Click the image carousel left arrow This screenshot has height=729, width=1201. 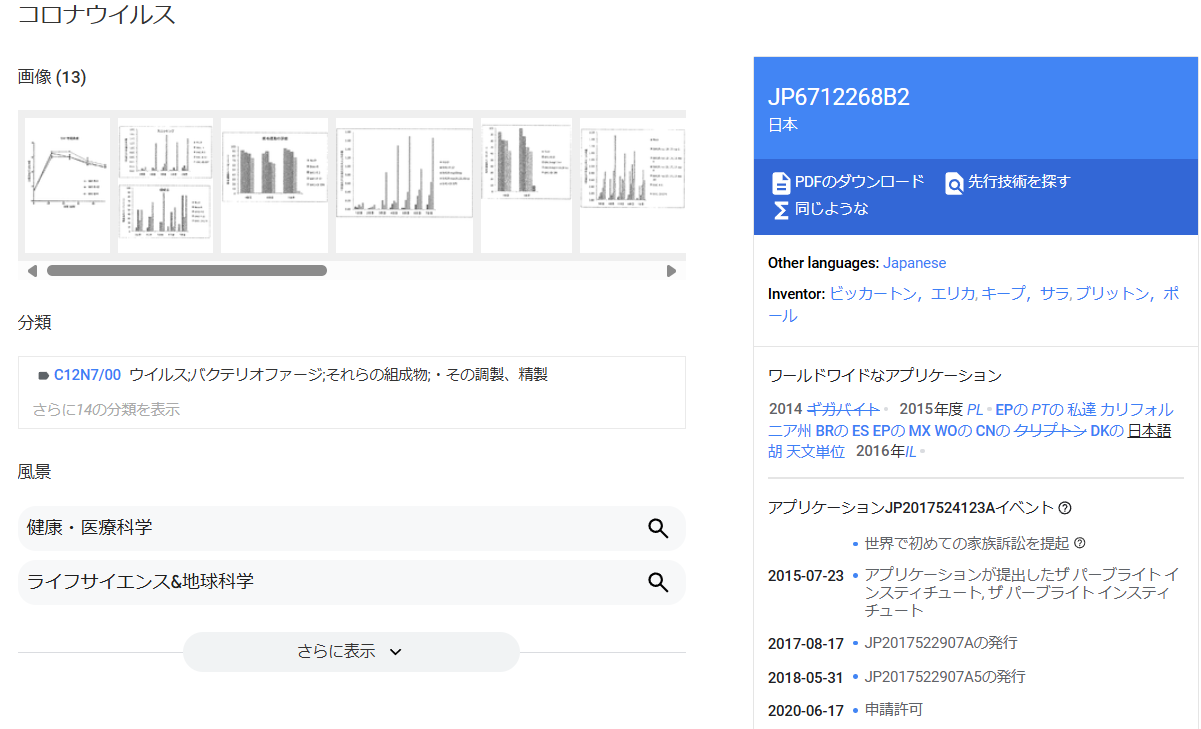click(32, 271)
